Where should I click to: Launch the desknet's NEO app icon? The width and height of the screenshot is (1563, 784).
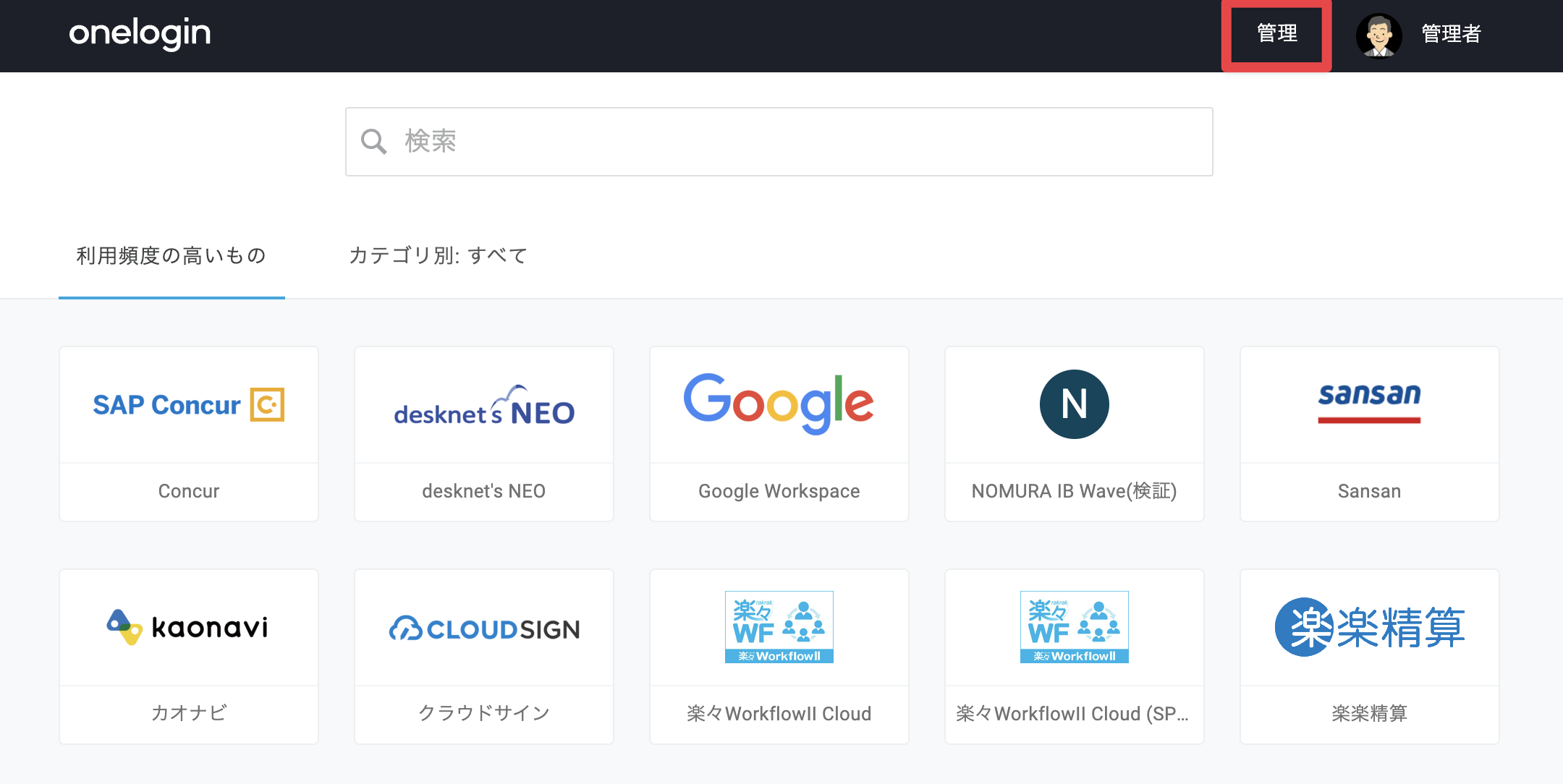[484, 405]
